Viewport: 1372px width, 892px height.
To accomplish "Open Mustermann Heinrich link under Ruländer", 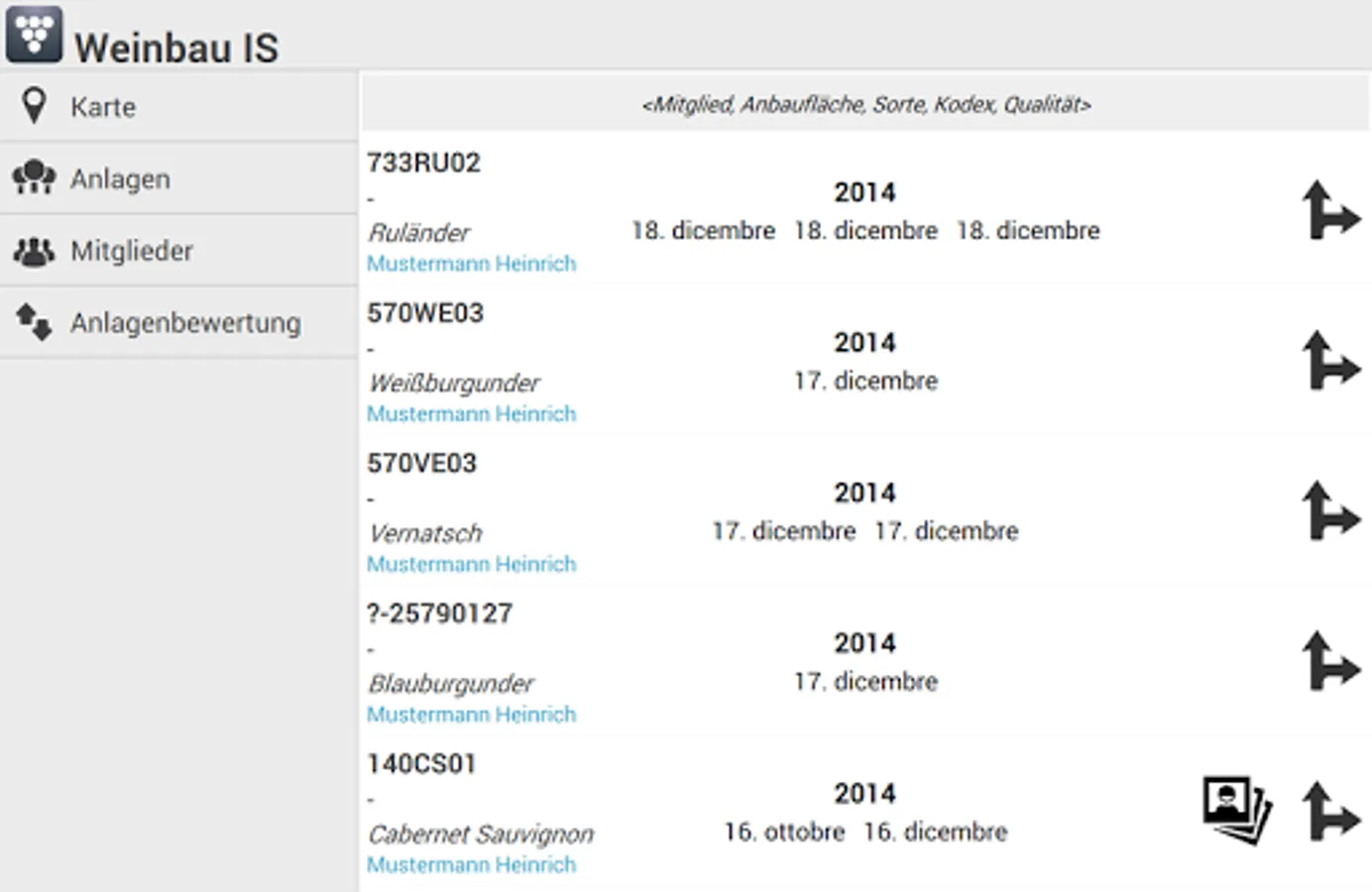I will point(471,264).
